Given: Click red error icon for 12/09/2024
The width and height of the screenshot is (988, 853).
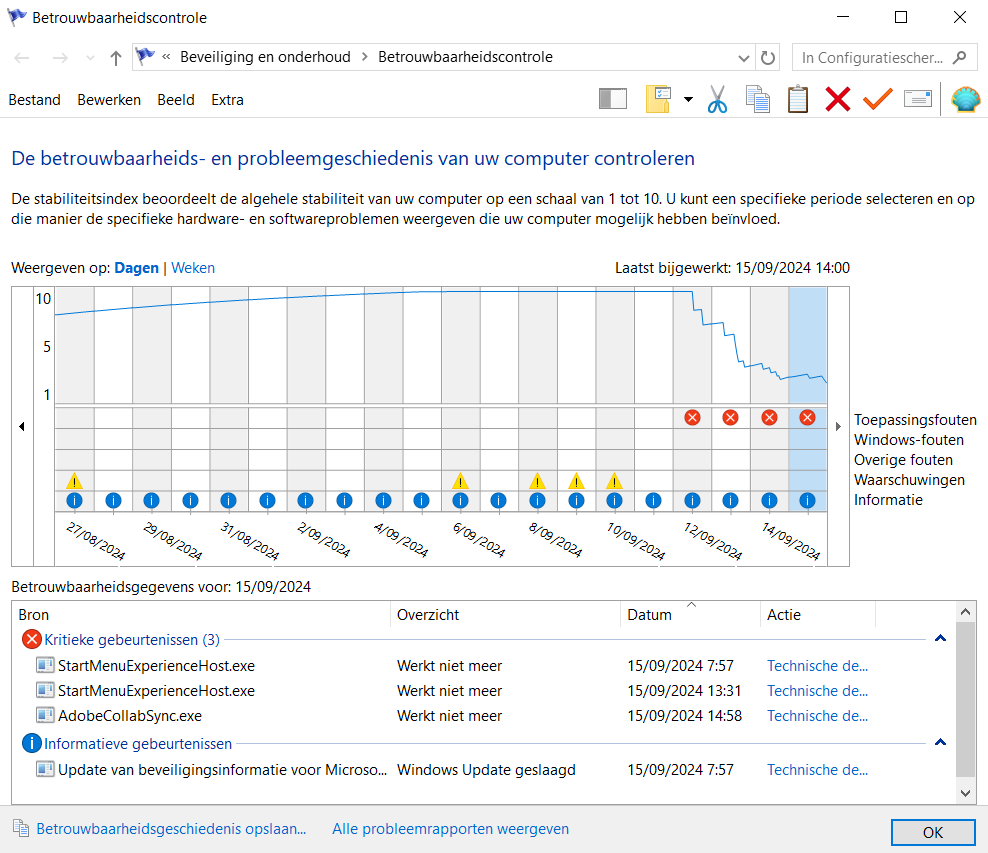Looking at the screenshot, I should (692, 418).
